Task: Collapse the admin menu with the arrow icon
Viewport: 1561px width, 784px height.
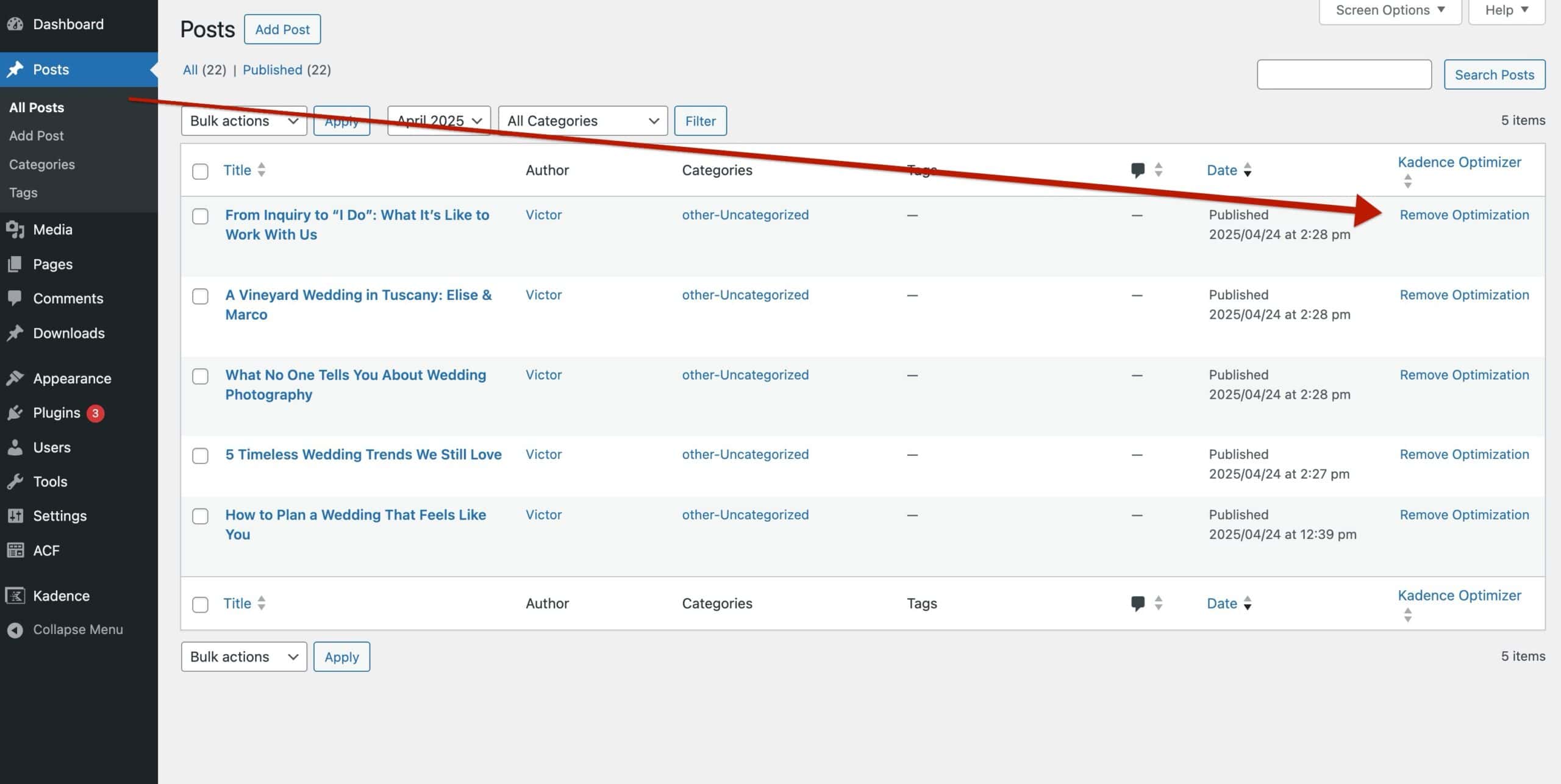Action: point(15,629)
